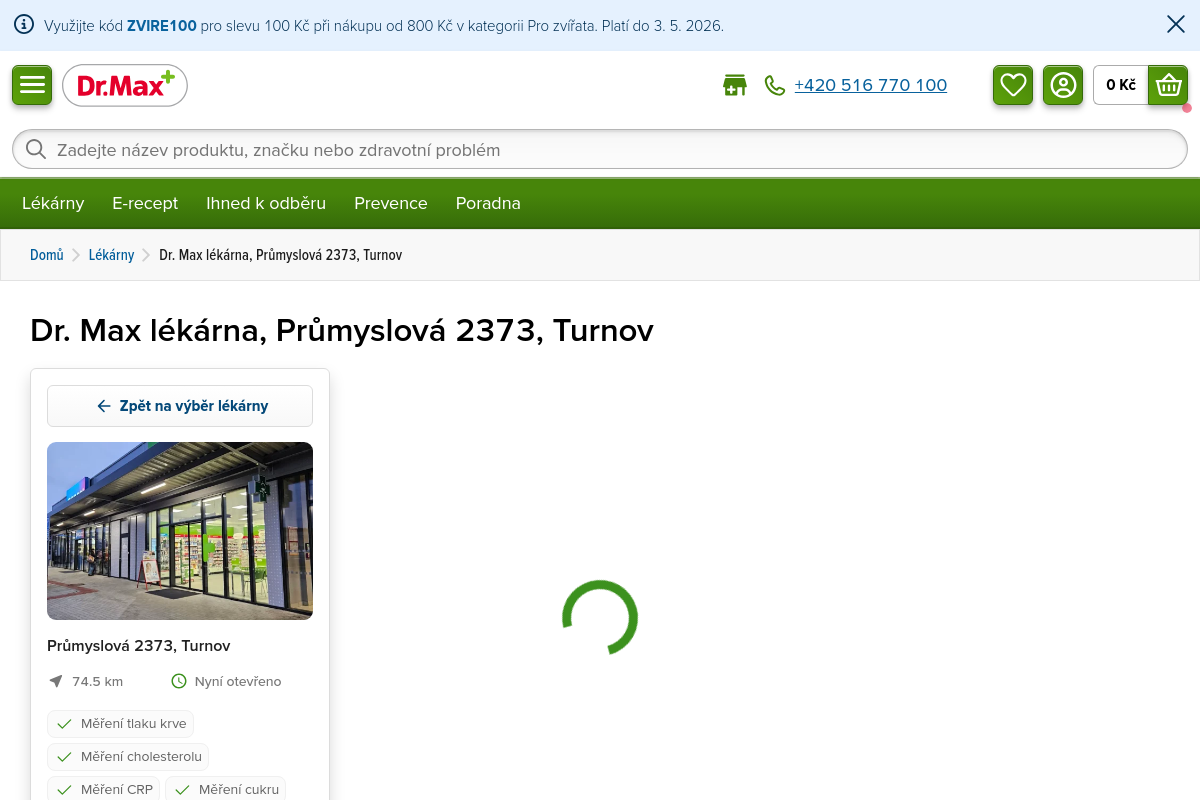Navigate to Domů breadcrumb

click(47, 255)
